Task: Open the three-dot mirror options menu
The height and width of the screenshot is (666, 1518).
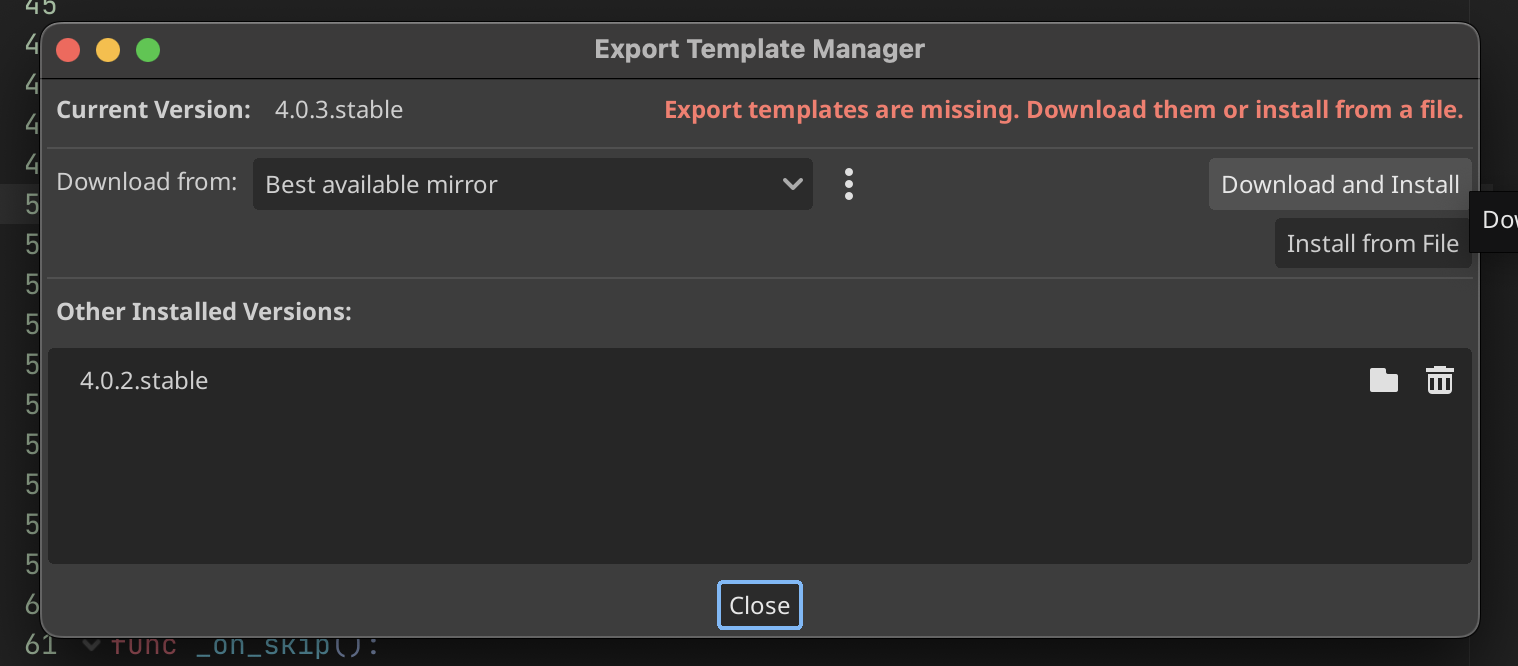Action: tap(848, 184)
